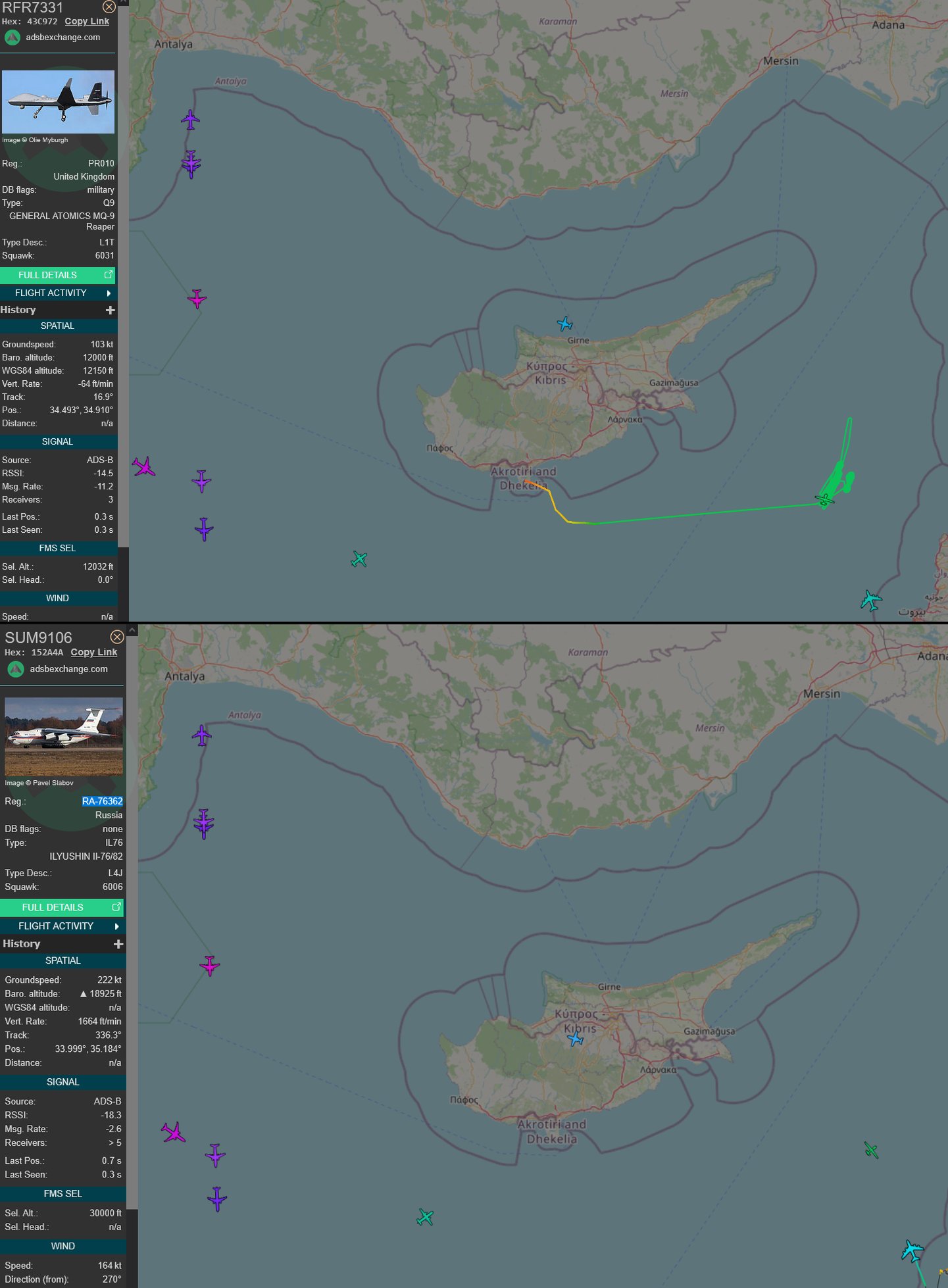
Task: Click the Vert. Rate value 1664 ft/min
Action: (99, 1021)
